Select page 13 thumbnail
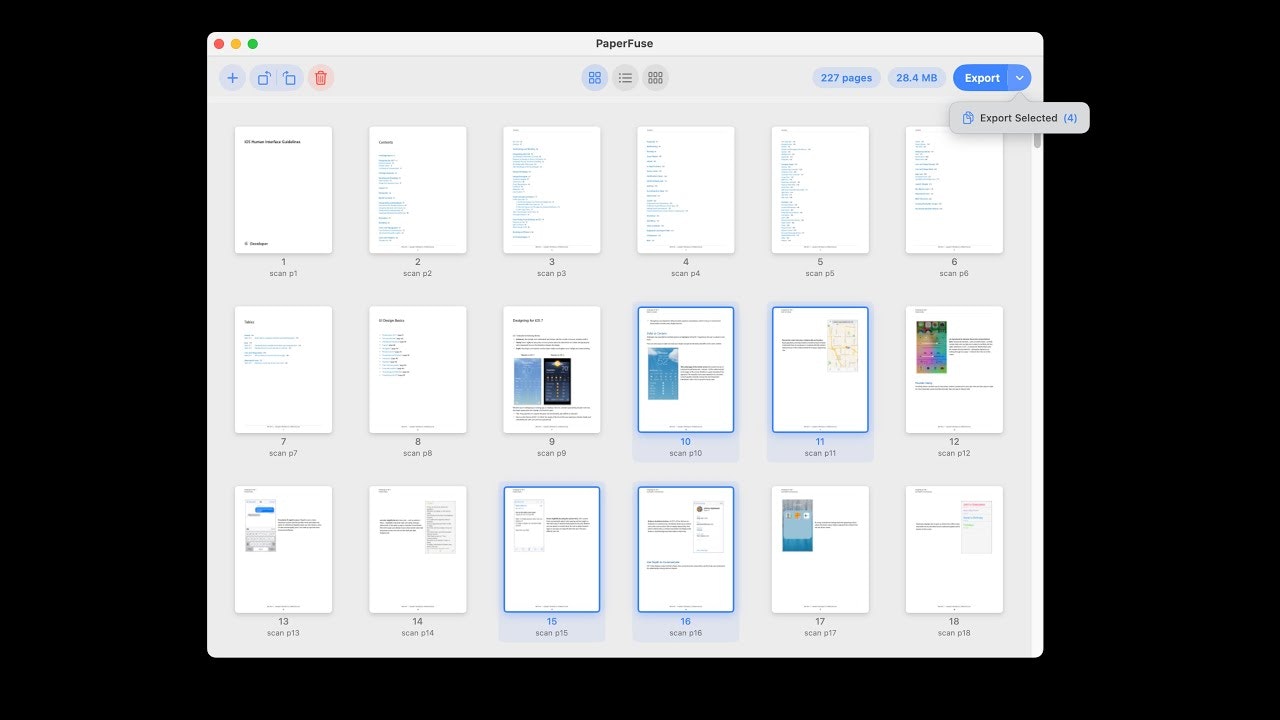 [283, 550]
